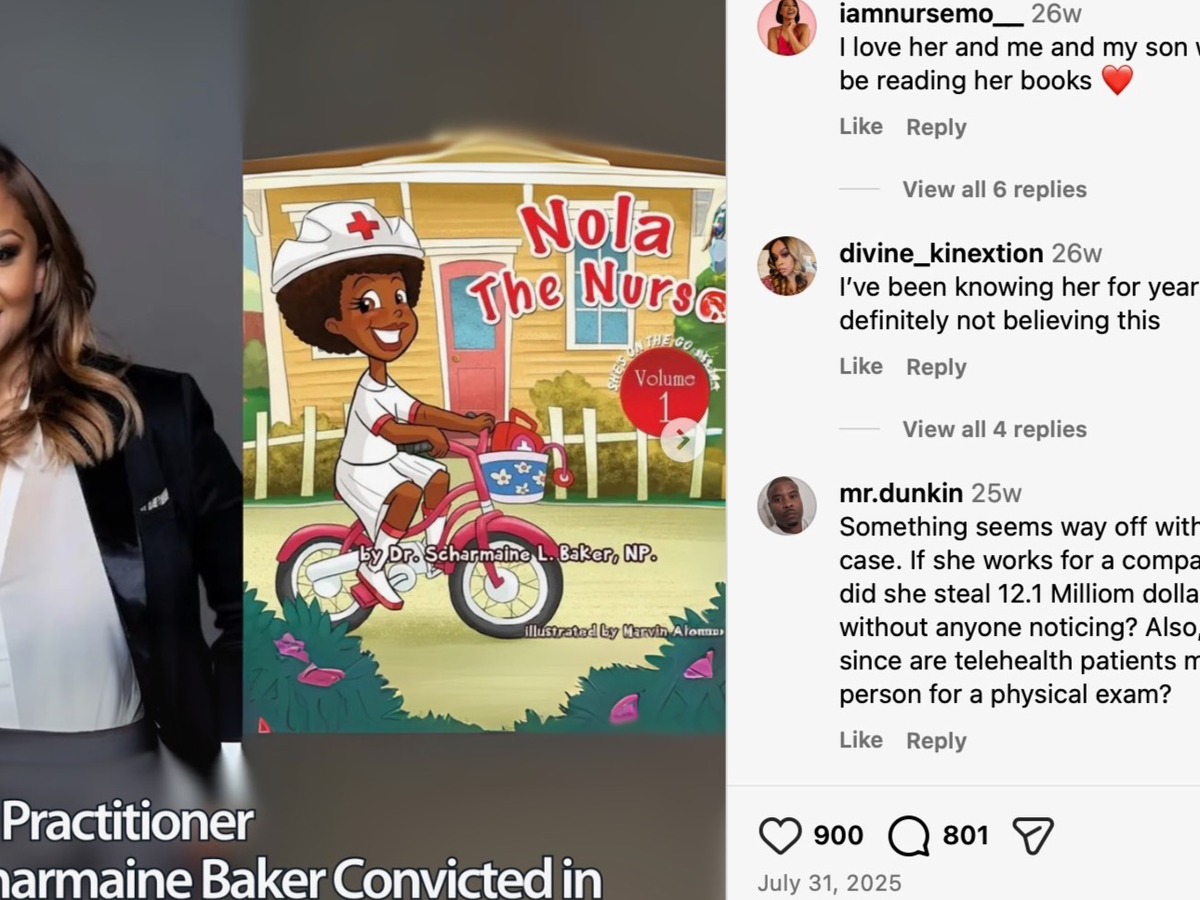
Task: Like the iamnursemo__ comment
Action: click(x=861, y=127)
